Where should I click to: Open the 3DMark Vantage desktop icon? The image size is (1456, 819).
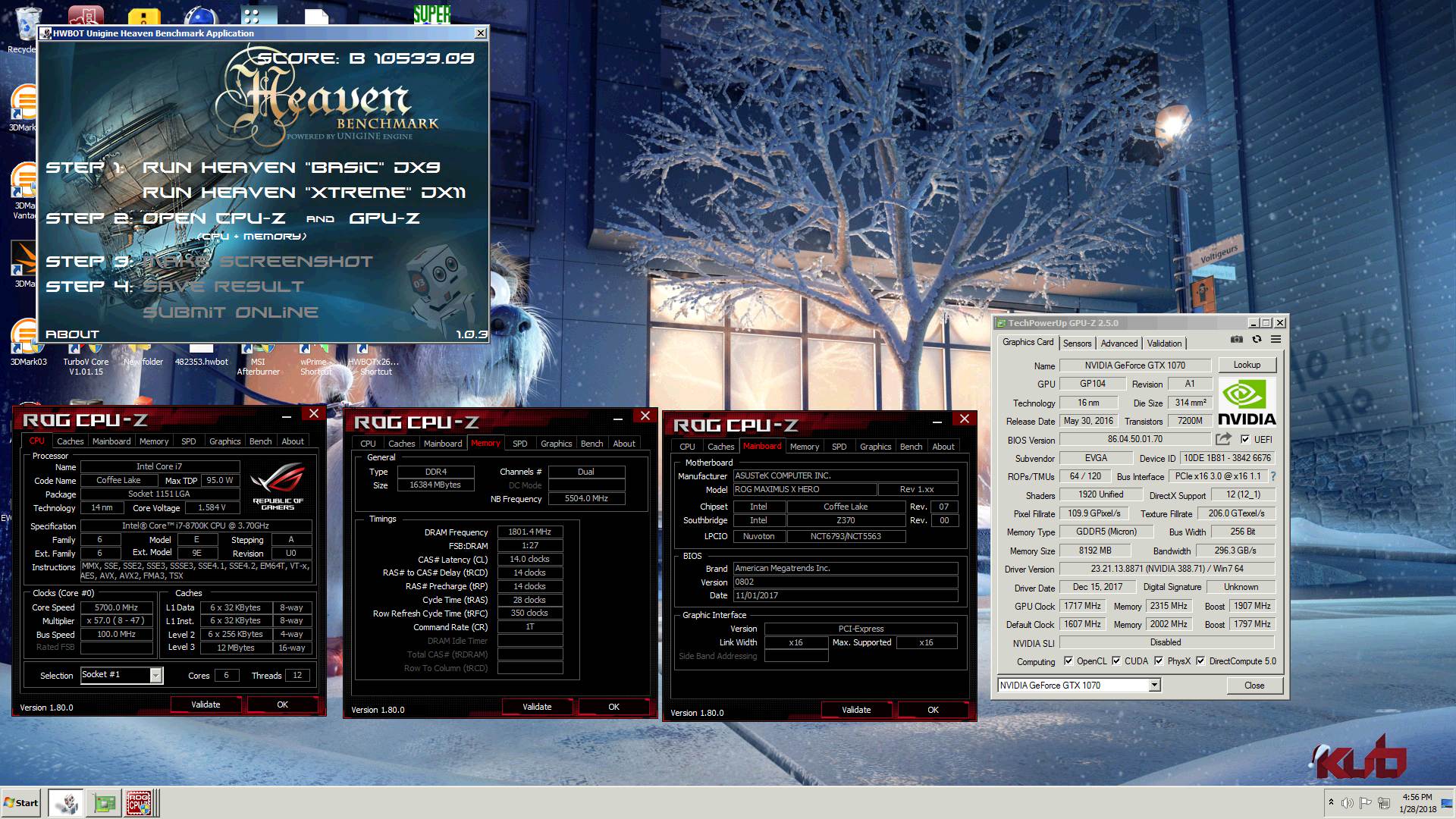24,191
